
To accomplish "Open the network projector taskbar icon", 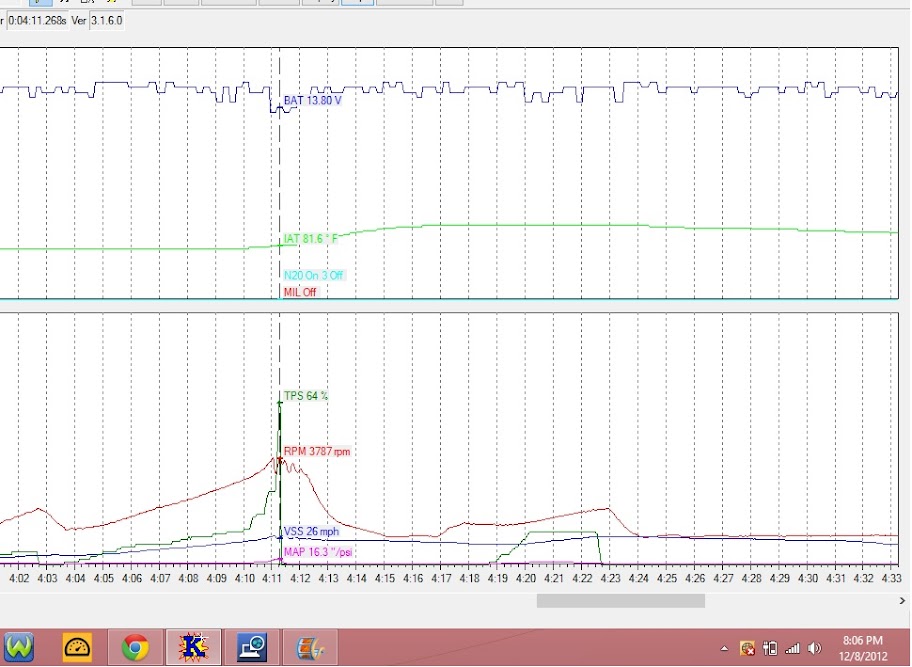I will [x=252, y=647].
